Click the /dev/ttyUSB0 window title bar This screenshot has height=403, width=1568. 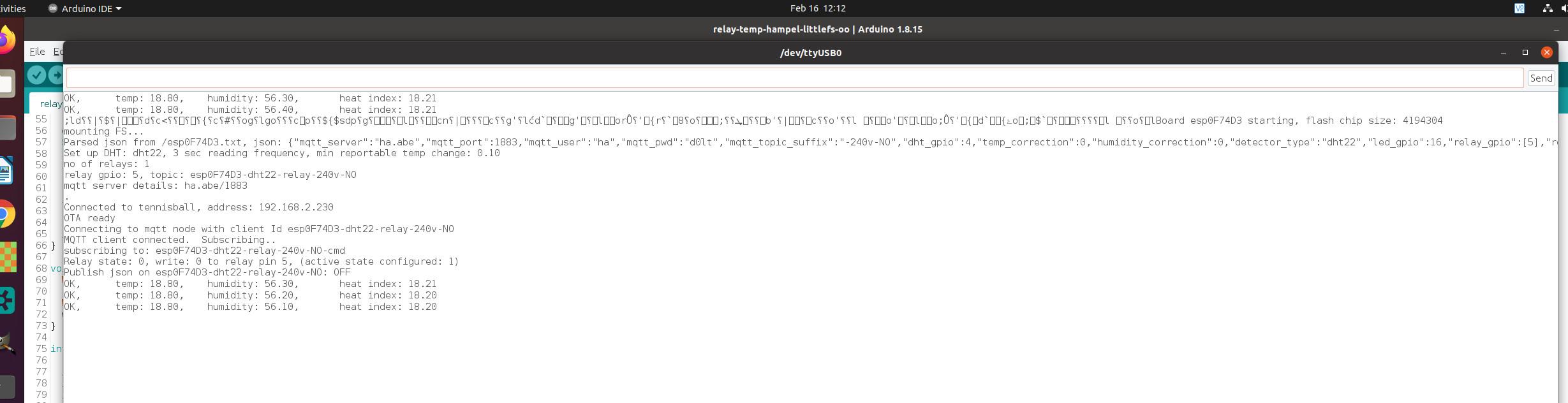(810, 52)
